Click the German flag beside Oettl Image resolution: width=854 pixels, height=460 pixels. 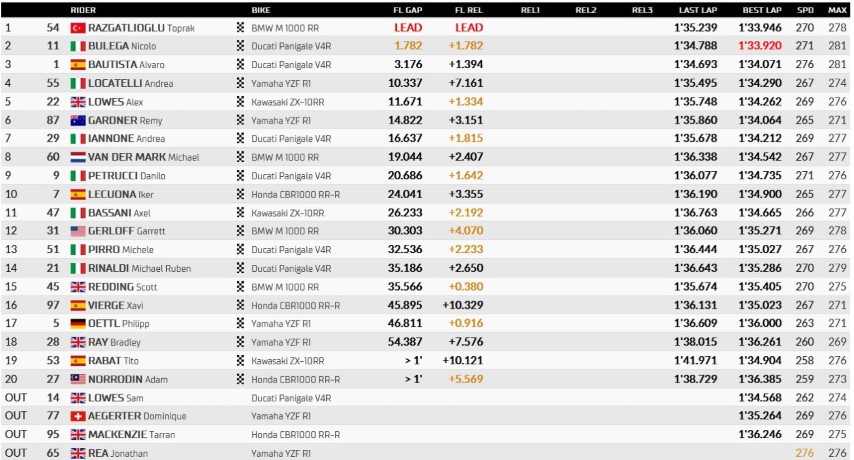click(x=78, y=323)
